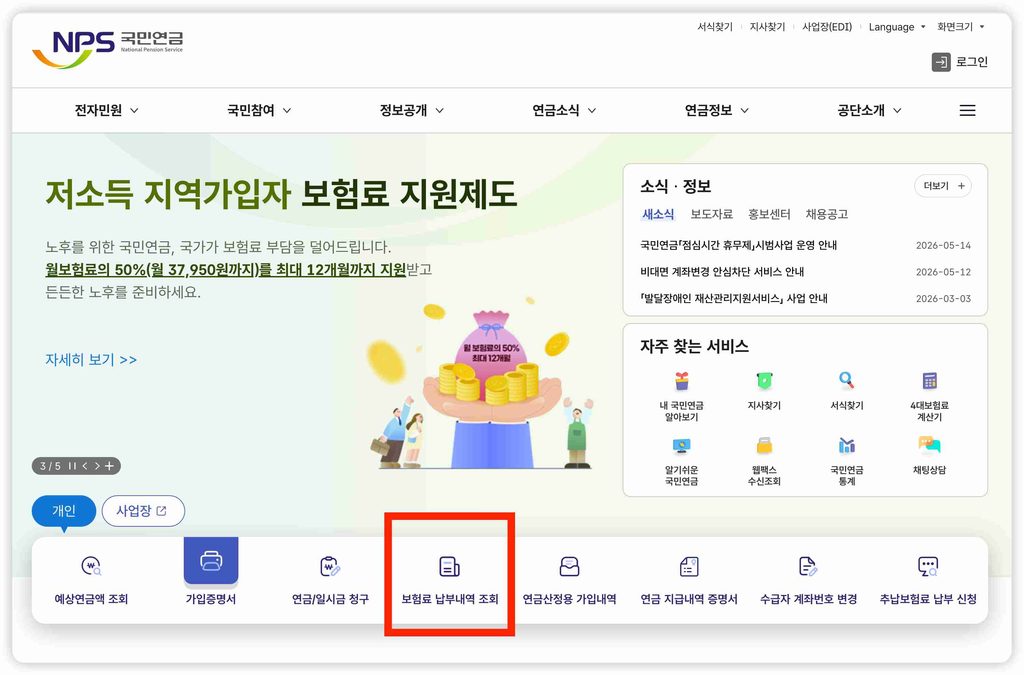Expand the 국민참여 menu
Viewport: 1024px width, 675px height.
[259, 110]
